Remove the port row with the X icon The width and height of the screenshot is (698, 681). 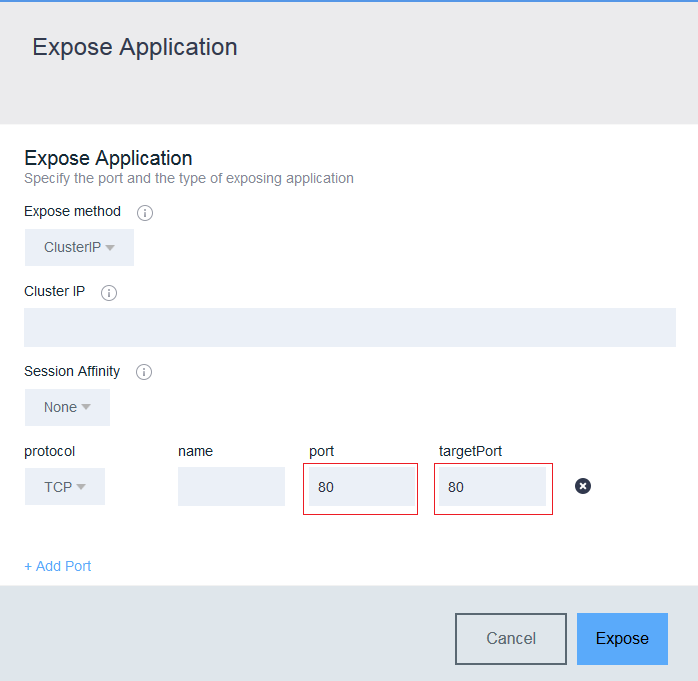[583, 486]
